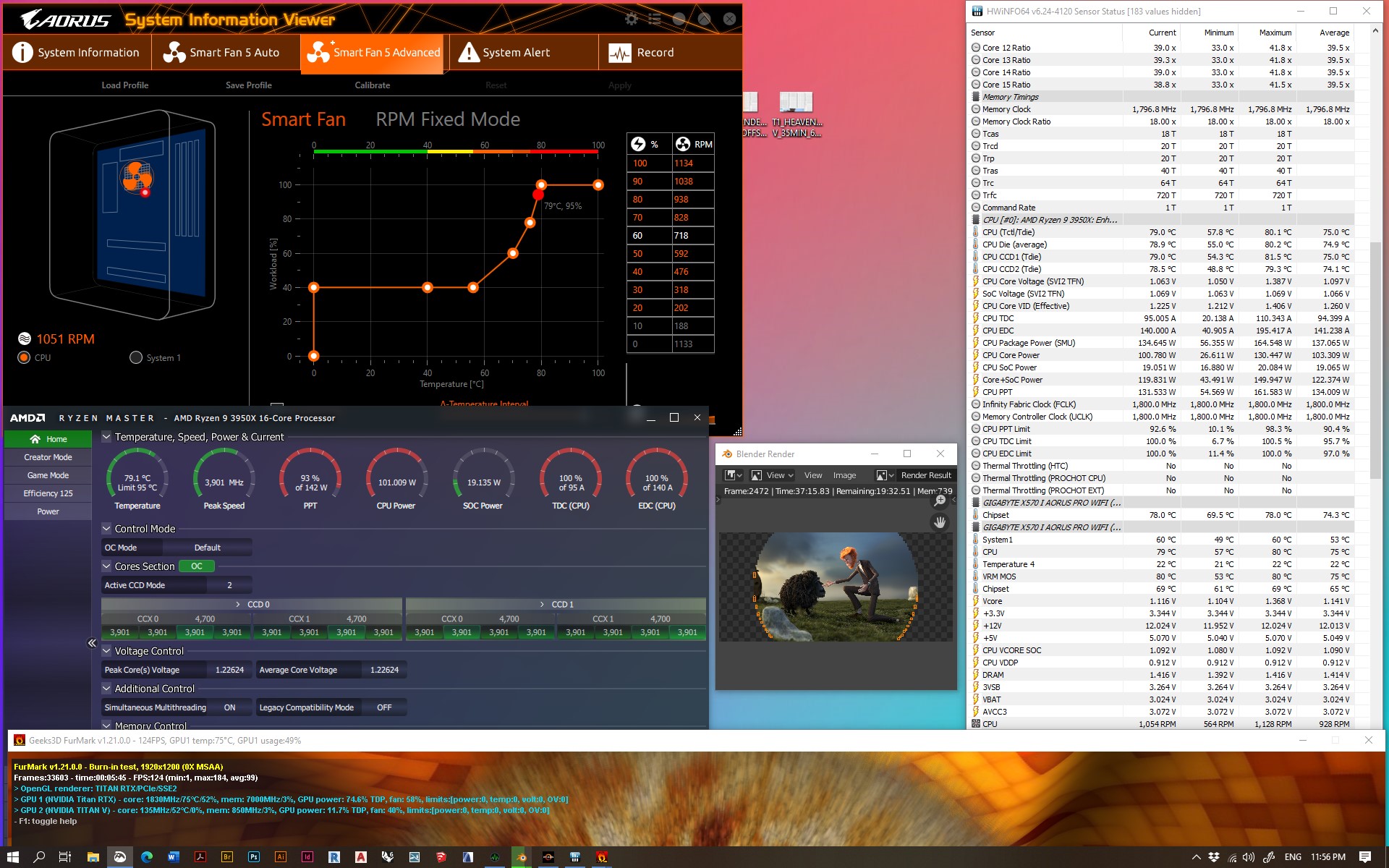The height and width of the screenshot is (868, 1389).
Task: Toggle the Cores Section OC switch
Action: (x=197, y=566)
